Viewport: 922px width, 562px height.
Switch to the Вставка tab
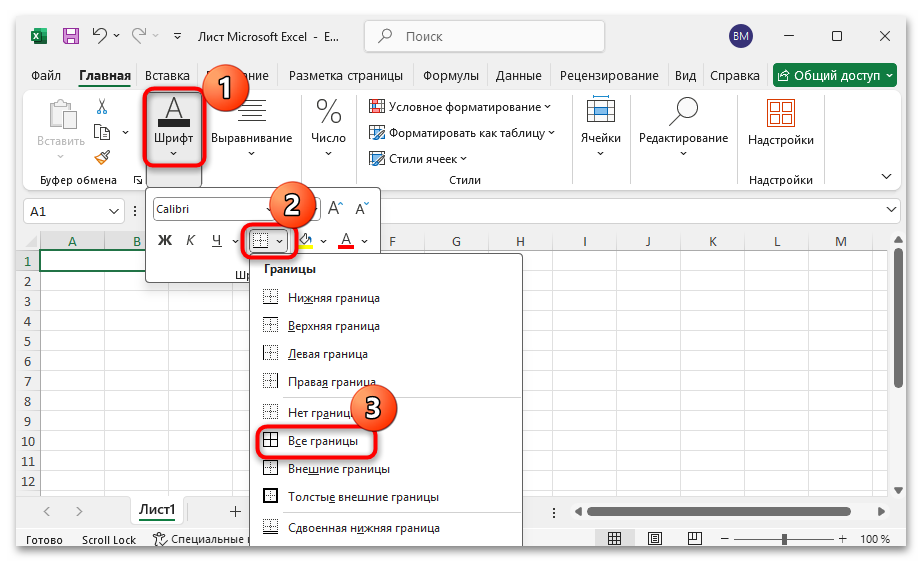coord(167,75)
